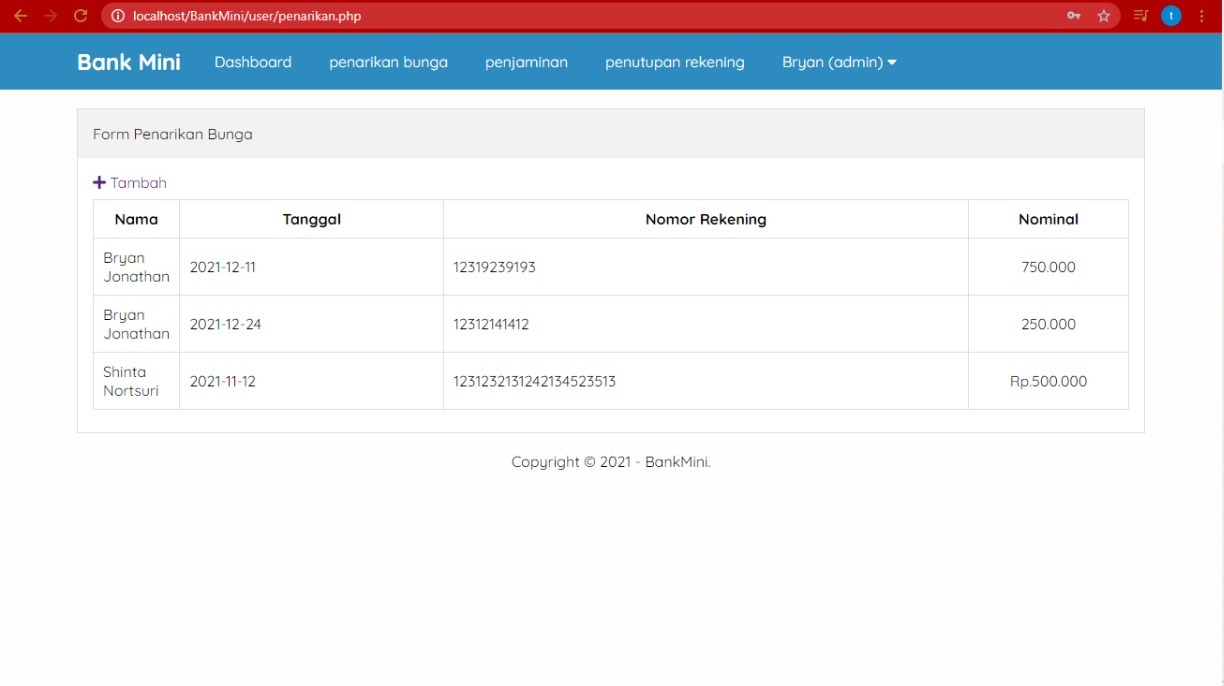Select the Nomor Rekening column header
This screenshot has height=686, width=1224.
(x=705, y=219)
